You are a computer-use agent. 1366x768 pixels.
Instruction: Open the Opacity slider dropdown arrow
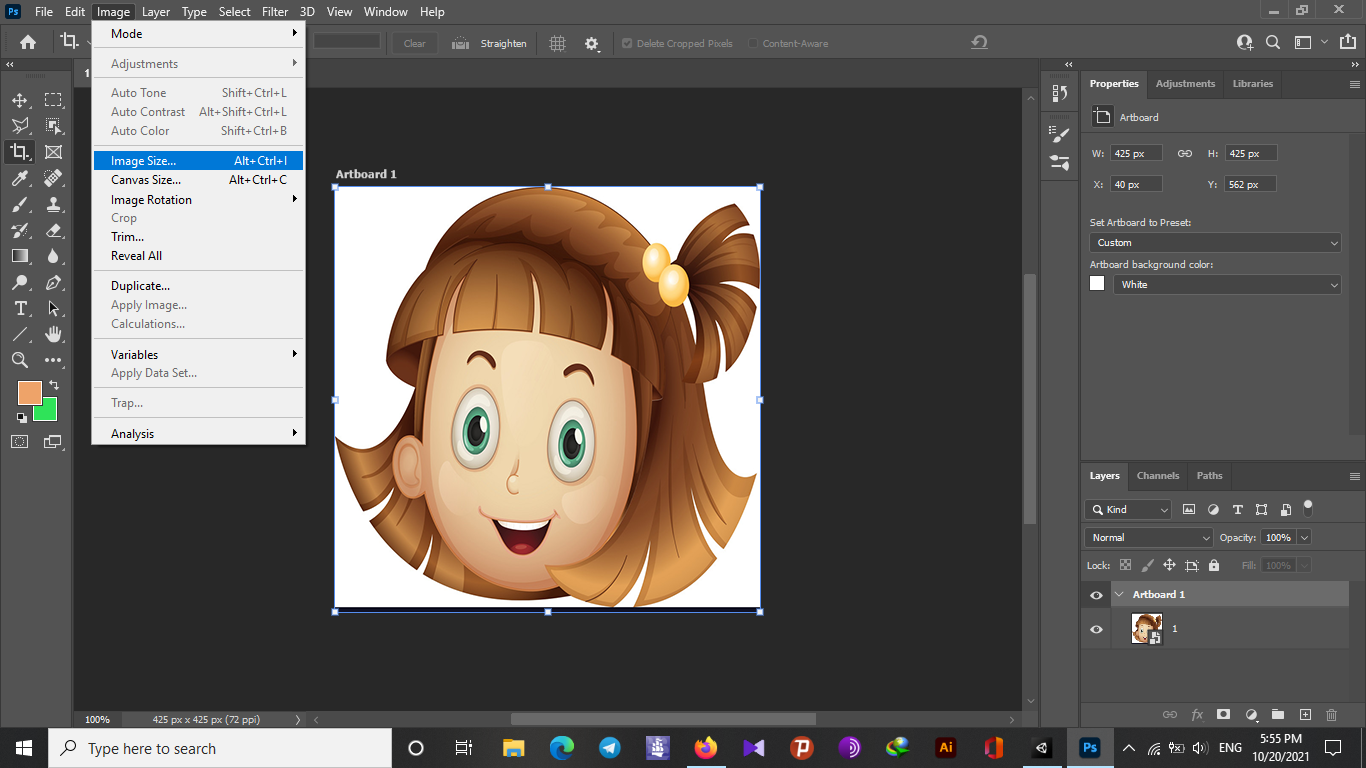tap(1304, 538)
